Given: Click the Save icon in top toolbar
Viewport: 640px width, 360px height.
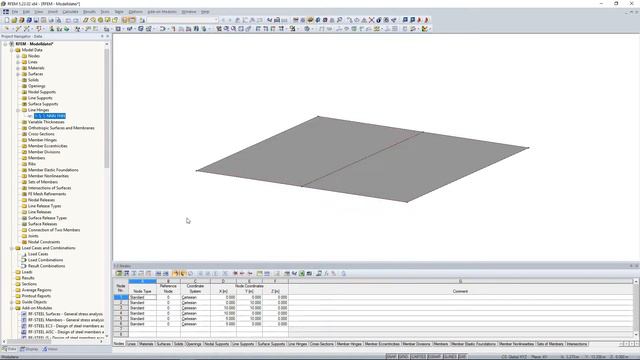Looking at the screenshot, I should click(36, 20).
